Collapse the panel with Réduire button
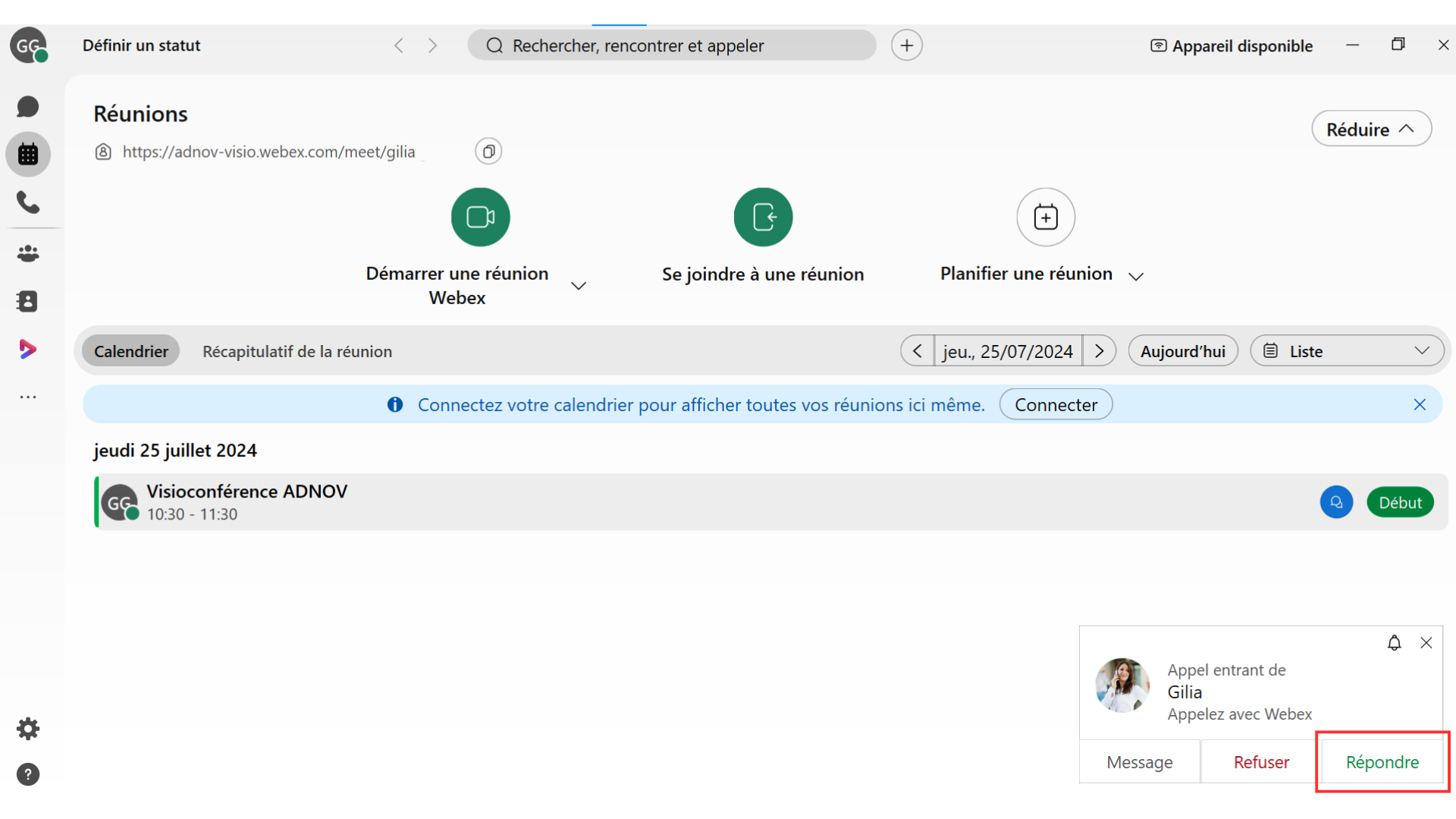This screenshot has height=819, width=1456. click(1372, 130)
